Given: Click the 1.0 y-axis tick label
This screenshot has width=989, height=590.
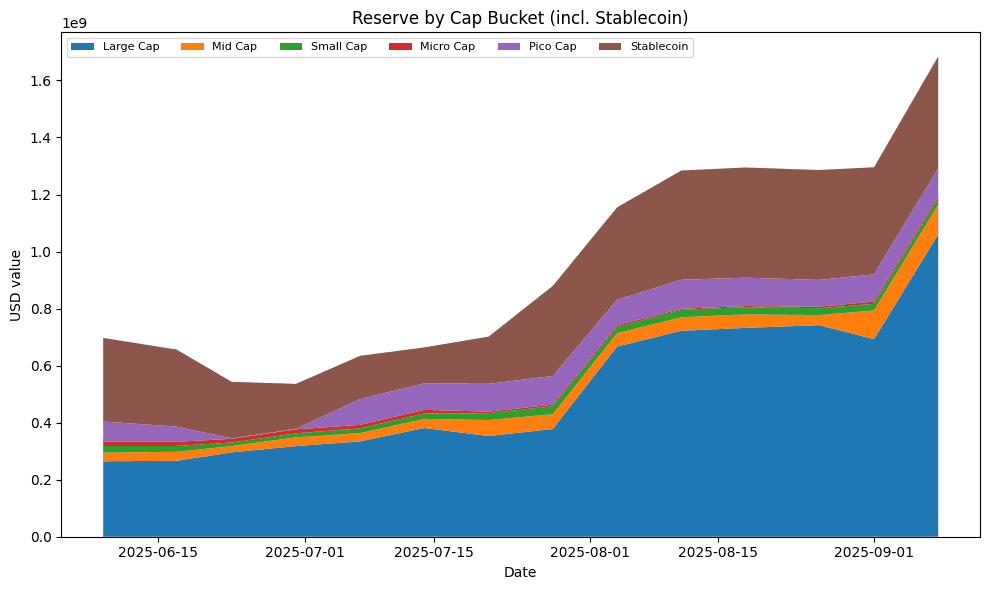Looking at the screenshot, I should click(x=42, y=252).
